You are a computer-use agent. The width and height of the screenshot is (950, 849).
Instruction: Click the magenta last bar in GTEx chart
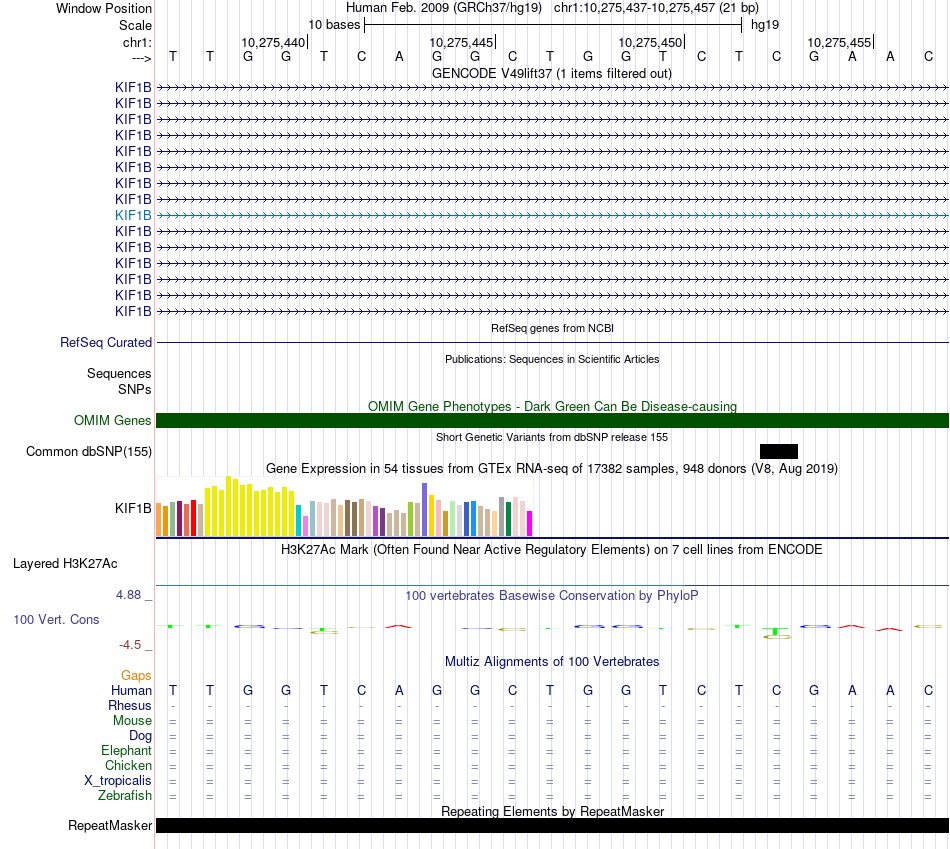(x=530, y=524)
